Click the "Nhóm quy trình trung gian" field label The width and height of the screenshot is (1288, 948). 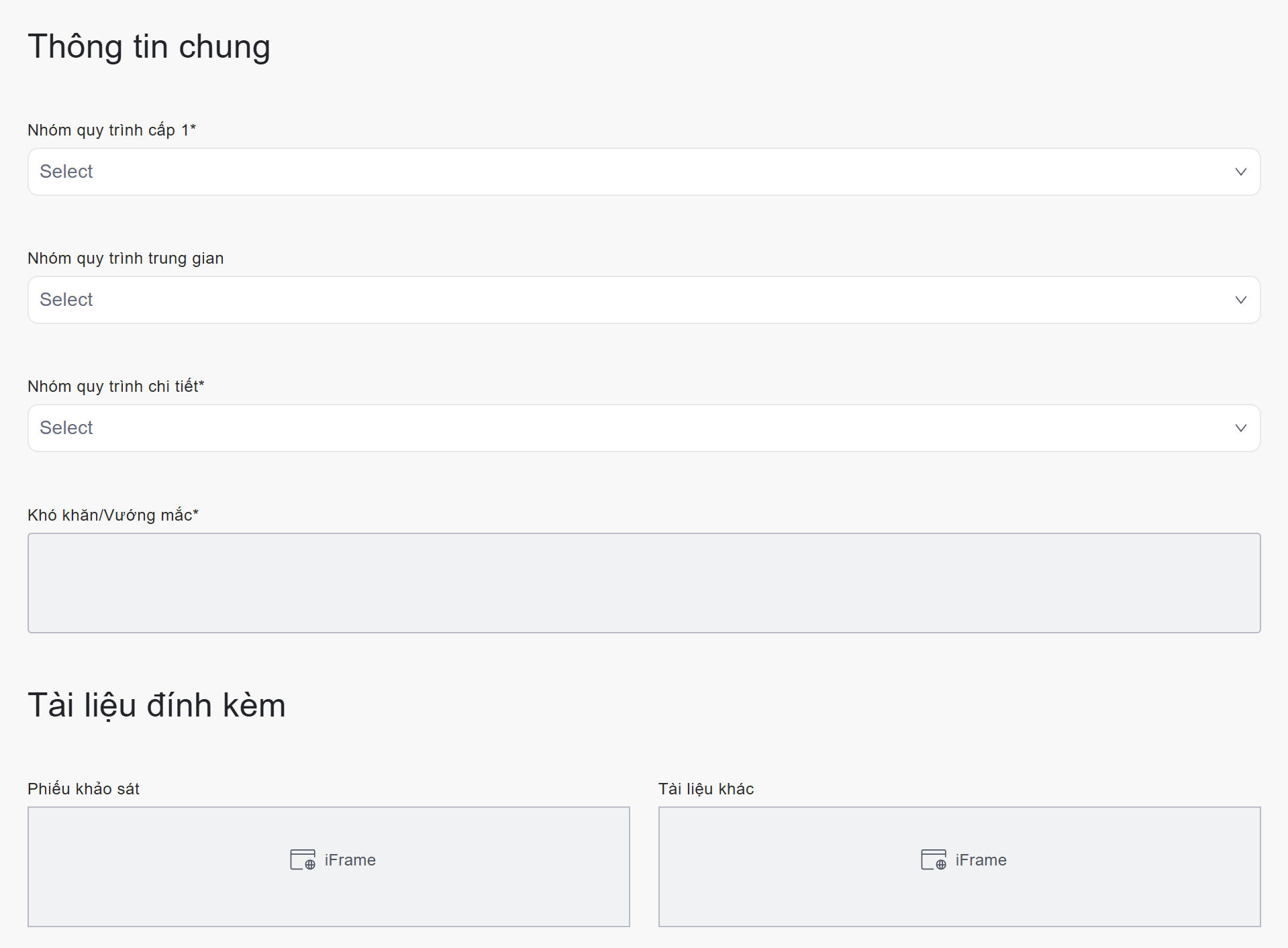coord(126,258)
